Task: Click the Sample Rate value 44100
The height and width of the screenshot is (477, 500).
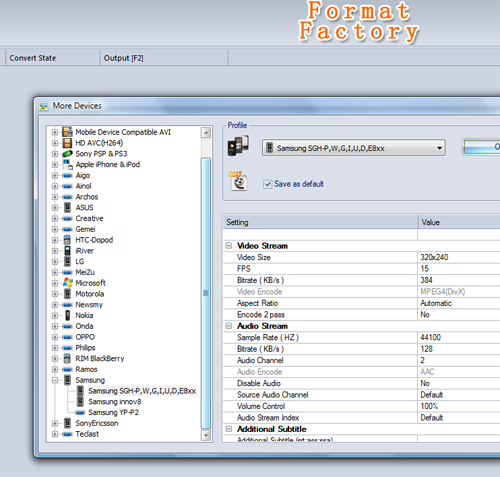Action: pyautogui.click(x=431, y=337)
